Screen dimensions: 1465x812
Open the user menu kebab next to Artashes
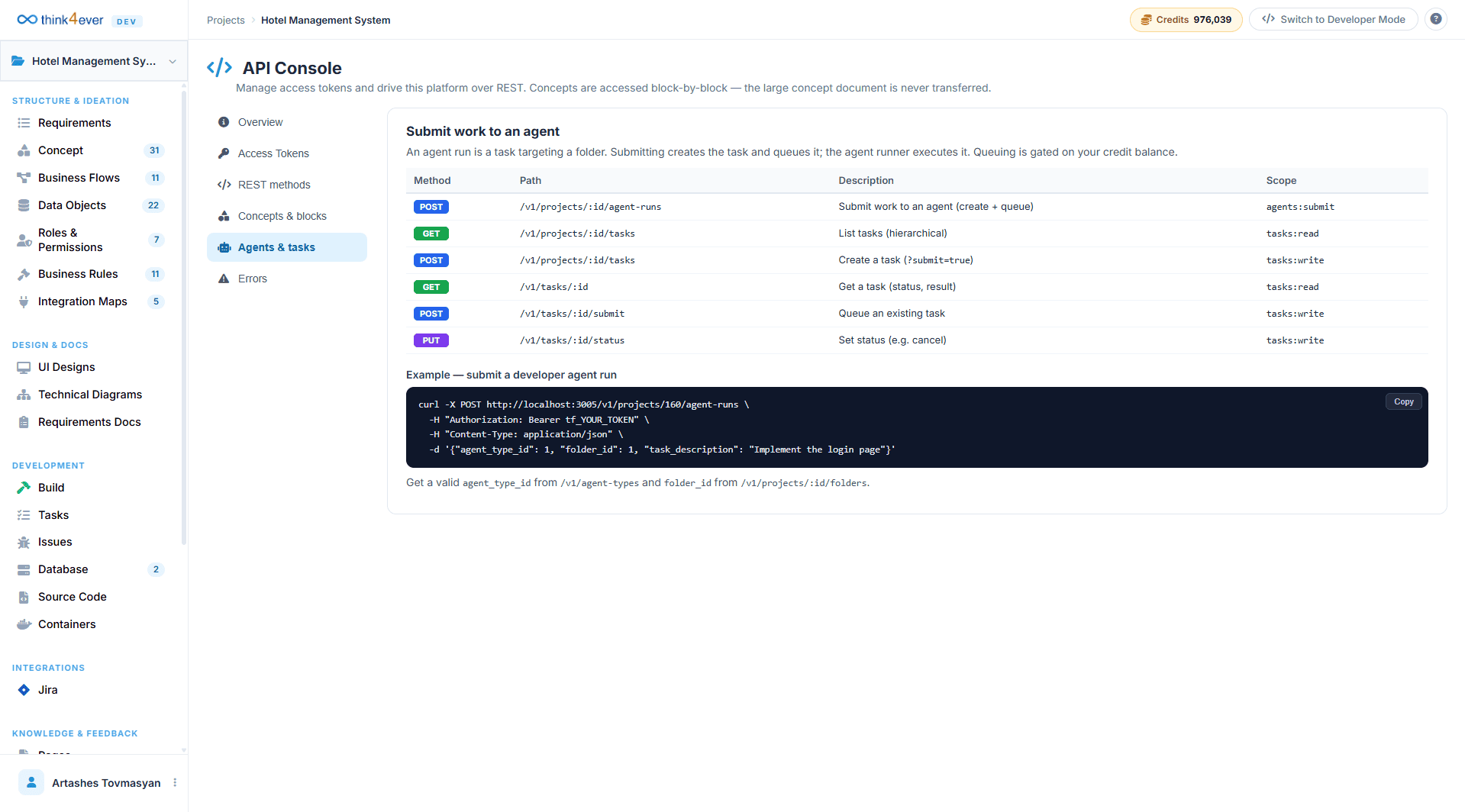click(175, 782)
